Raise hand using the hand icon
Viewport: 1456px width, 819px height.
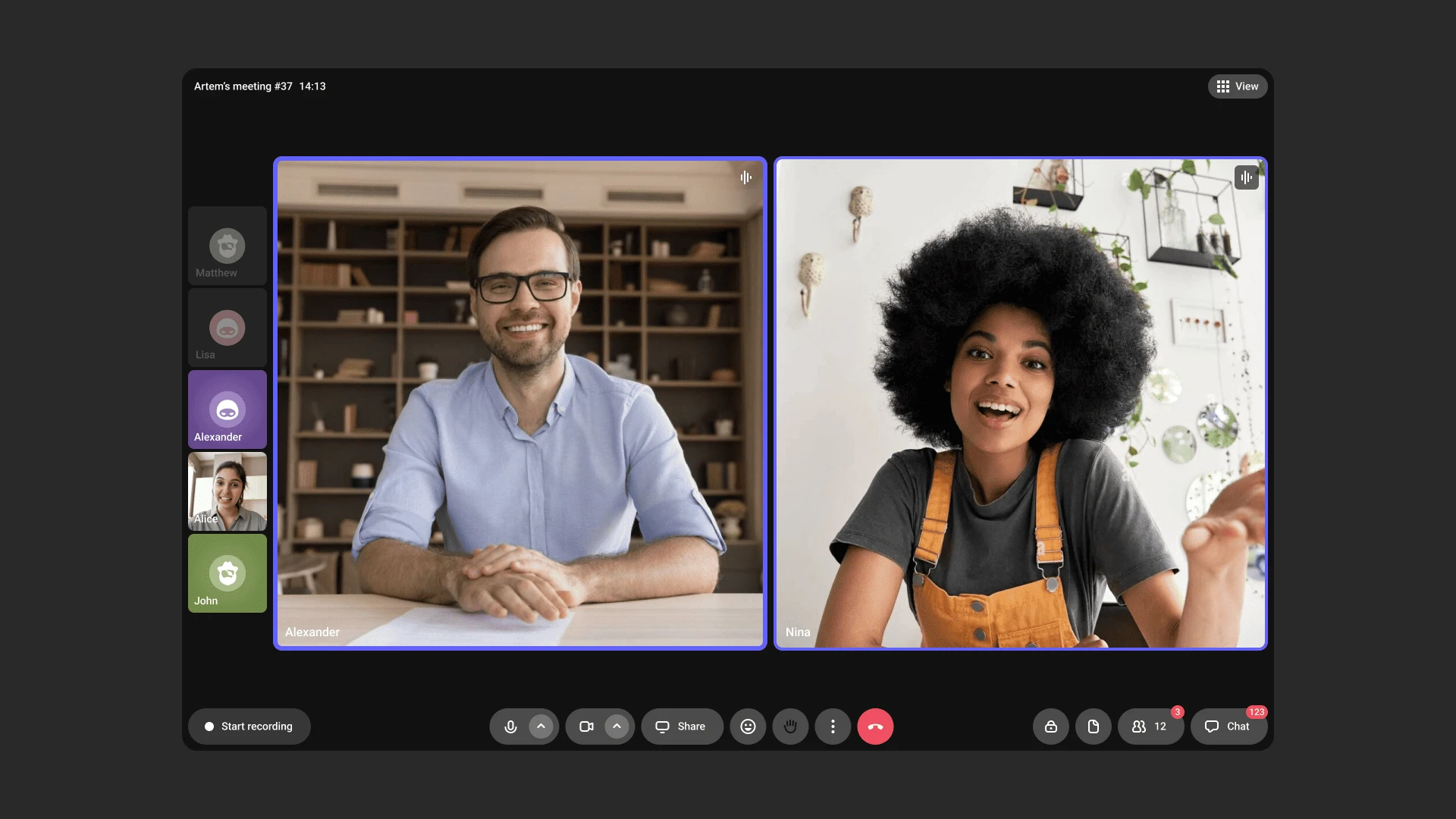(790, 726)
